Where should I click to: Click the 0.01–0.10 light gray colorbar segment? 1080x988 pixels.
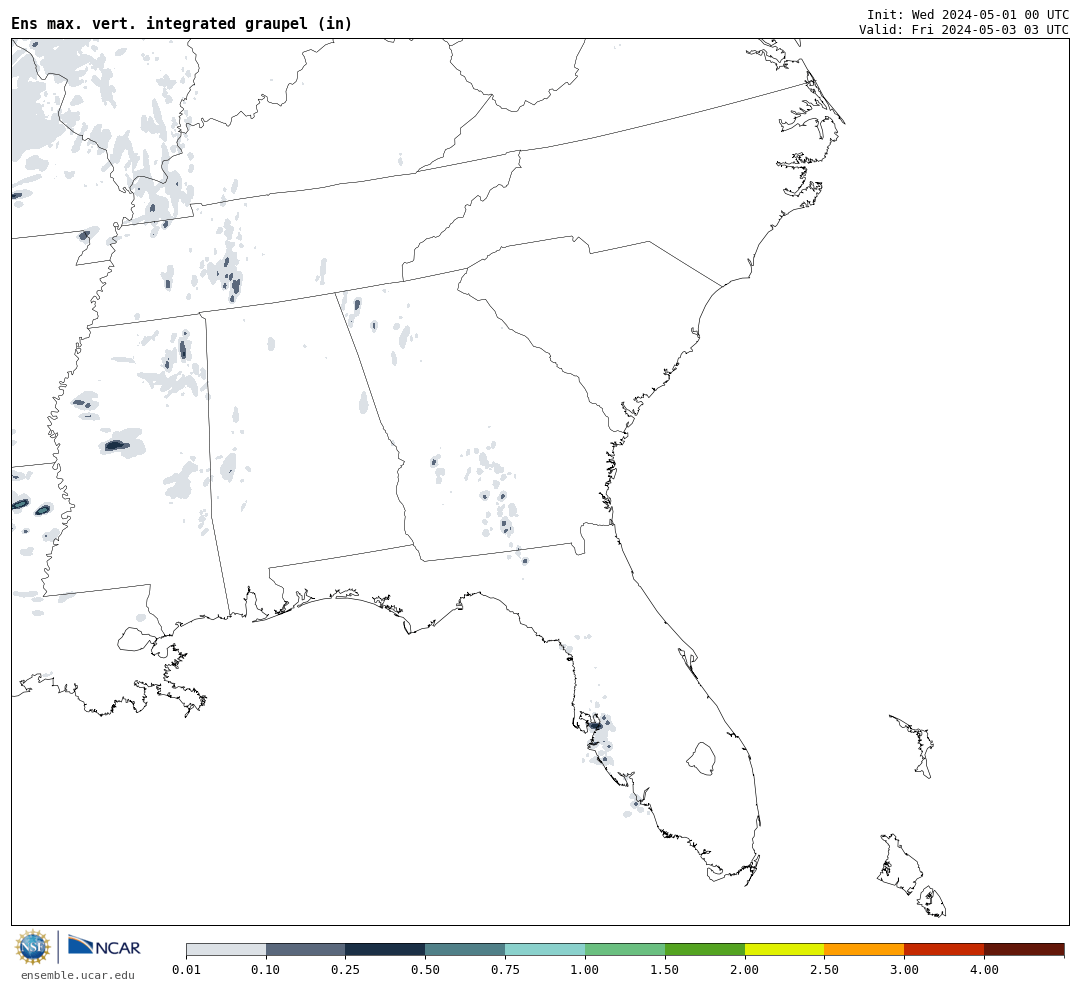click(226, 950)
